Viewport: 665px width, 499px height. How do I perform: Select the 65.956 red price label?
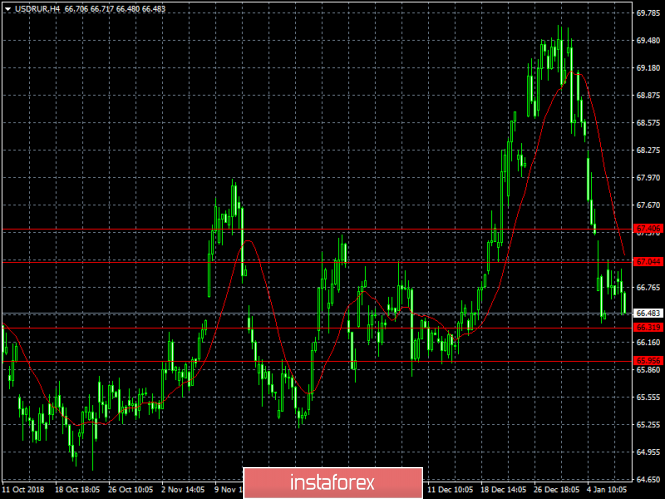tap(648, 360)
